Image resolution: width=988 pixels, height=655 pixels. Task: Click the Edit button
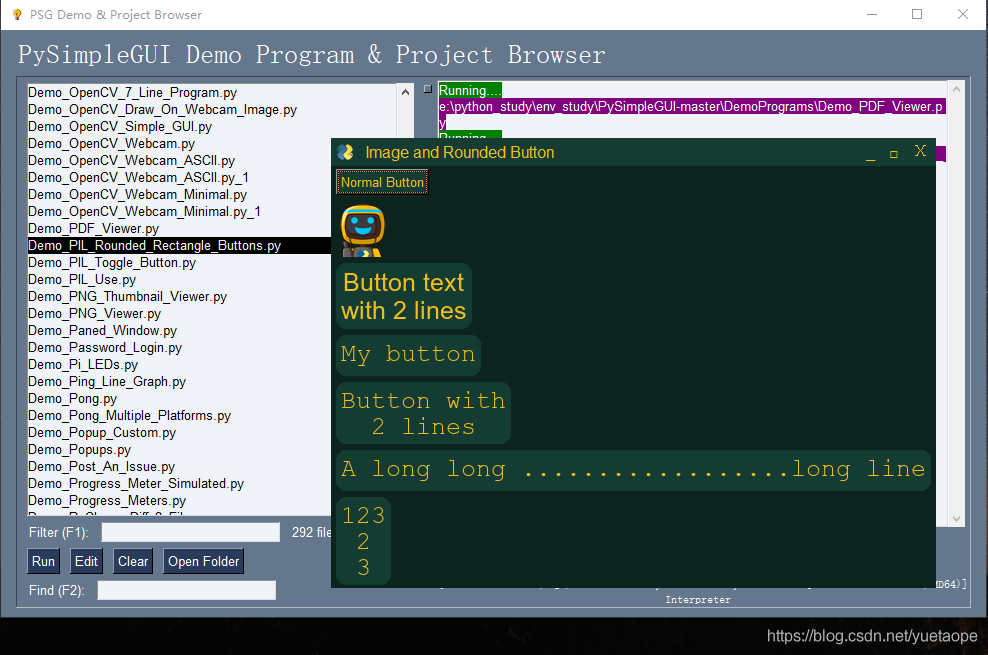tap(86, 561)
